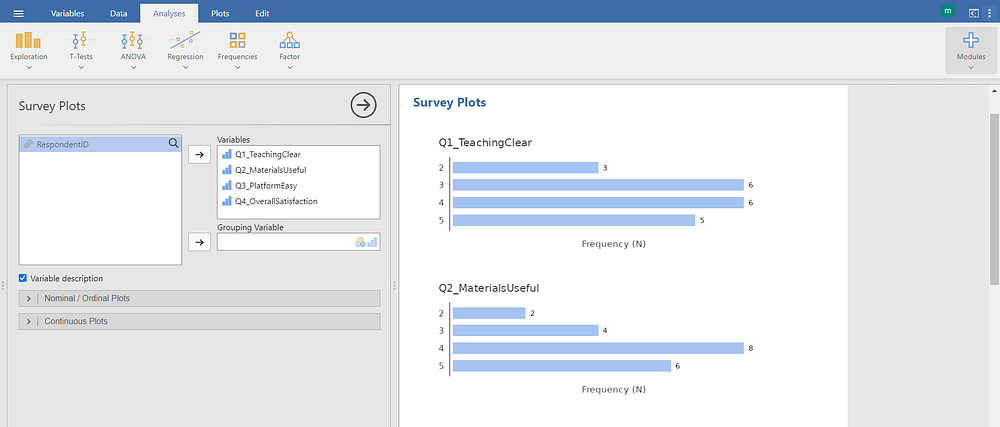This screenshot has width=1000, height=427.
Task: Open the hamburger main menu
Action: (x=18, y=13)
